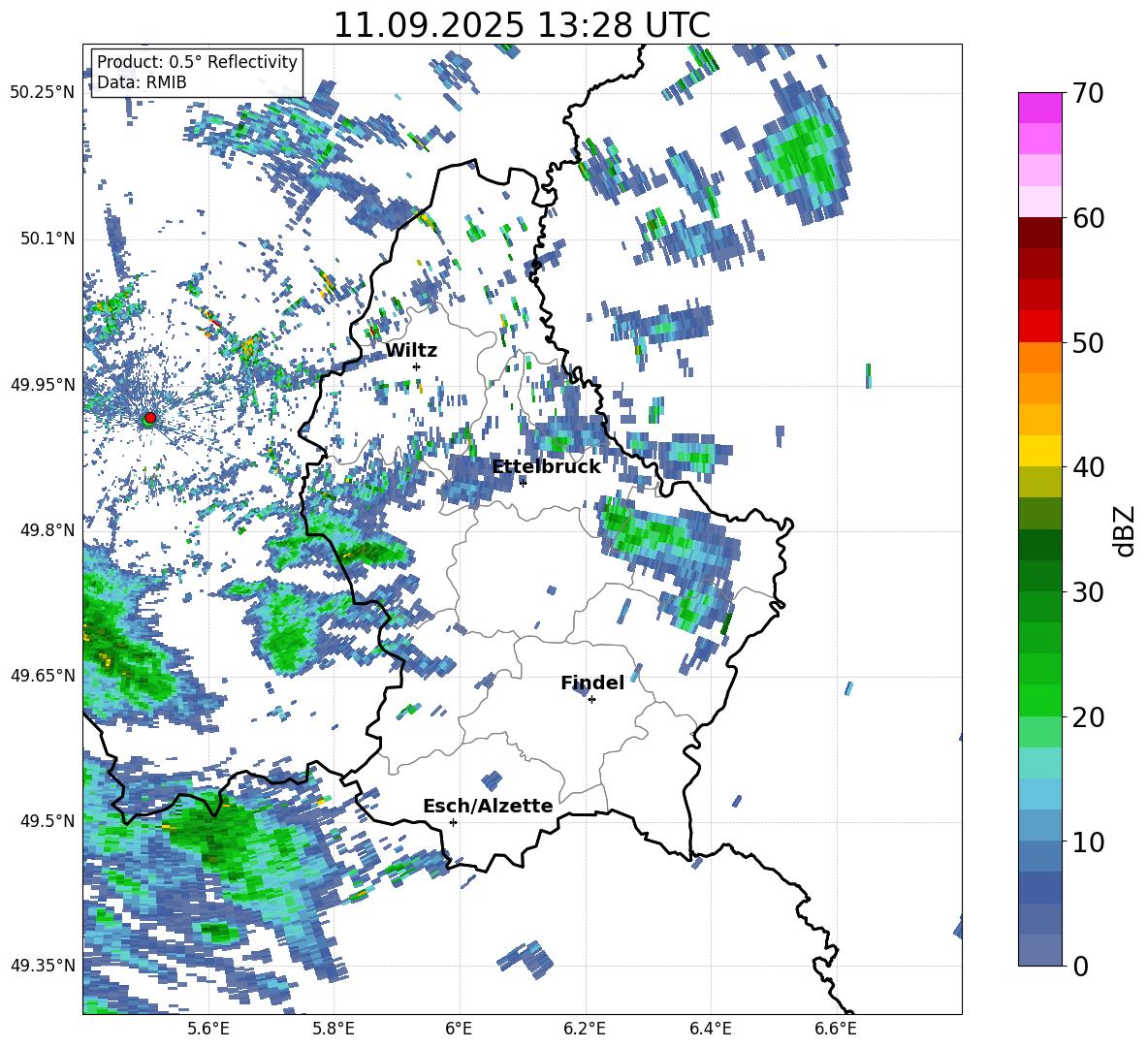Click the Ettelbruck station cross marker

click(523, 482)
